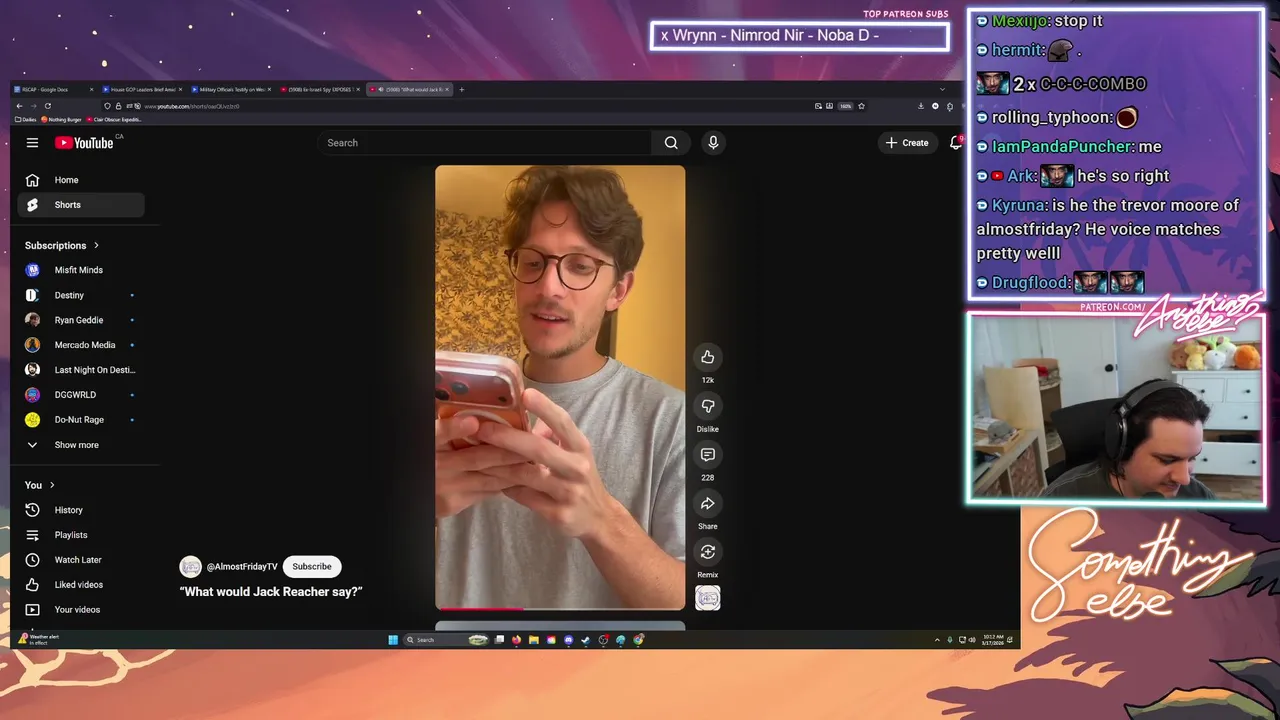Open Watch Later in sidebar
Image resolution: width=1280 pixels, height=720 pixels.
[81, 560]
